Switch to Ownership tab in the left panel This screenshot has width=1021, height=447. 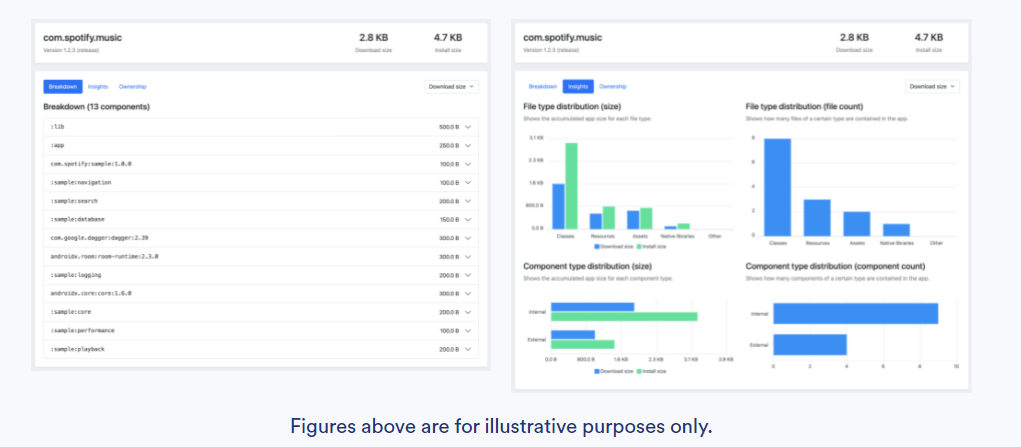132,87
